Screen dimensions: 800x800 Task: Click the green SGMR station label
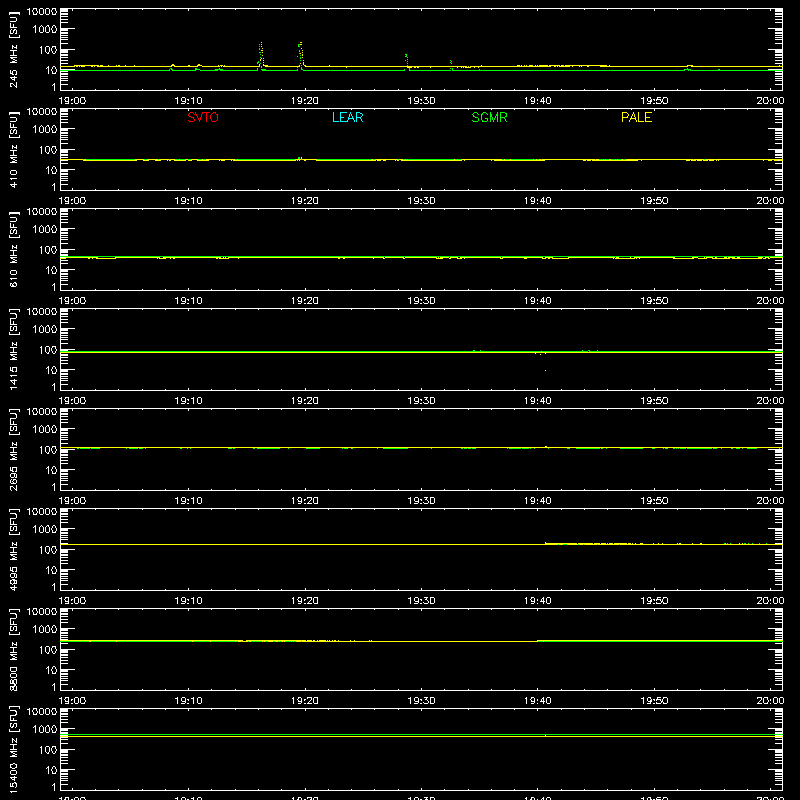(489, 117)
